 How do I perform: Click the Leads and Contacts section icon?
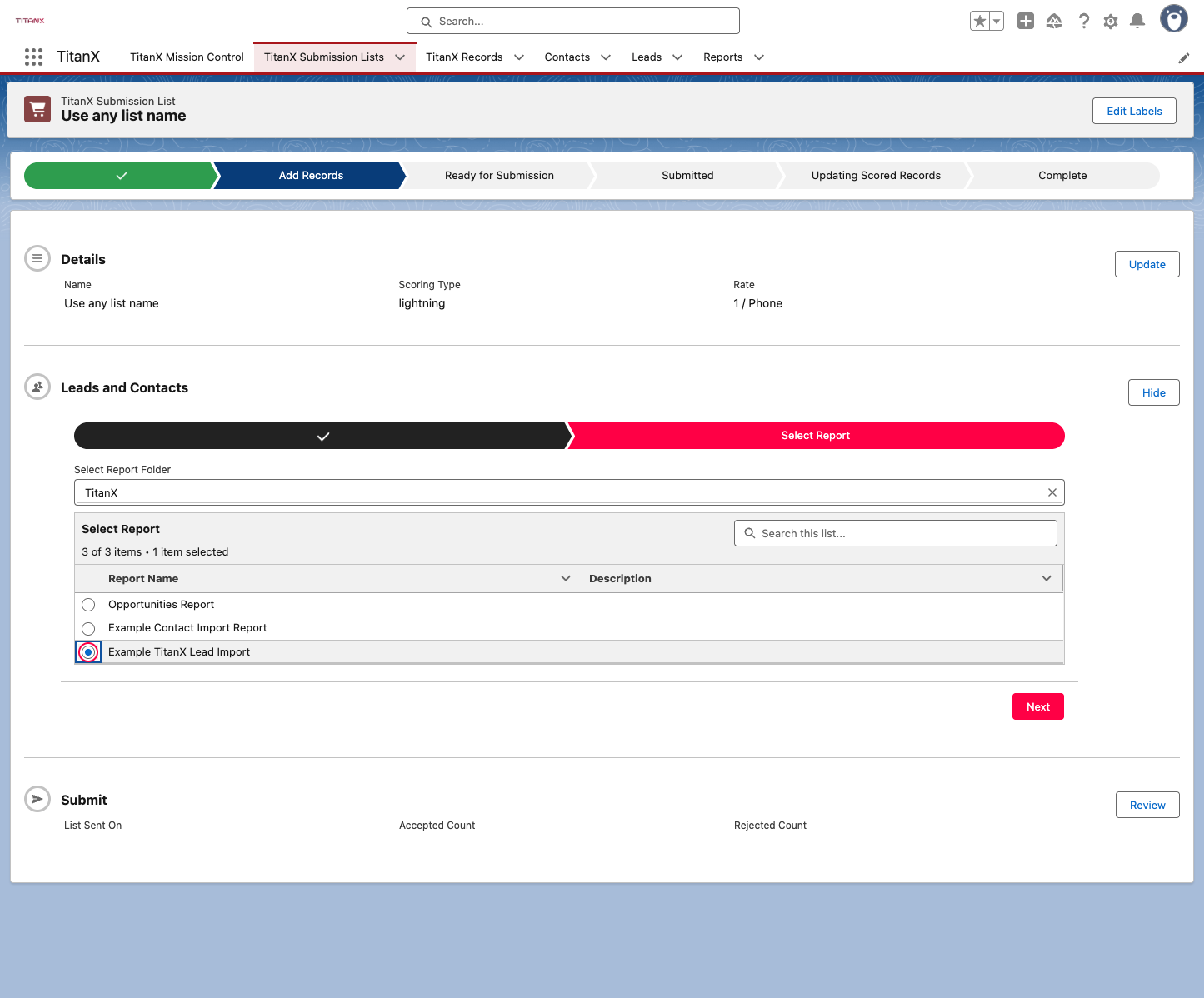point(37,387)
